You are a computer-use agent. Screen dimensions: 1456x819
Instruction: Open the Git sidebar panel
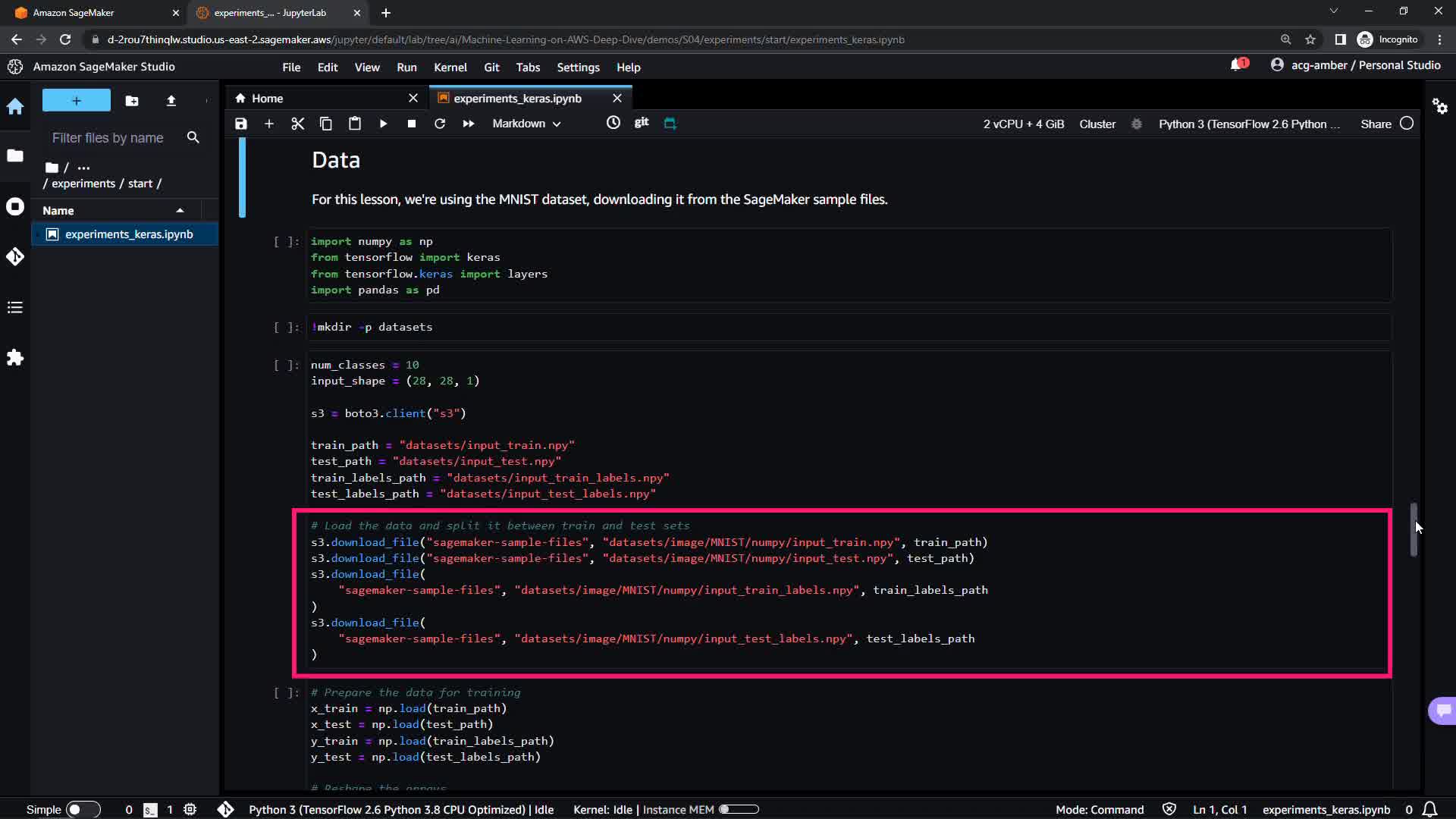(15, 257)
